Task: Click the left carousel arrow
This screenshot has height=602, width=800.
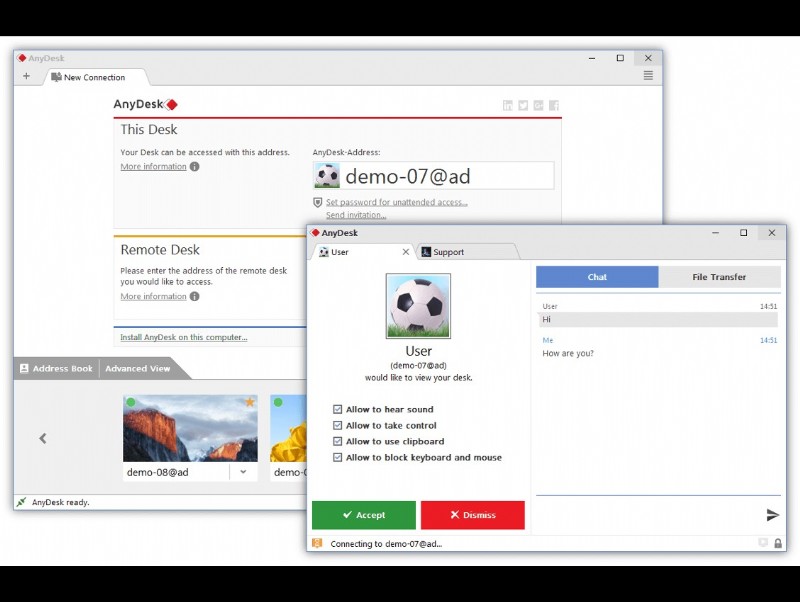Action: tap(42, 438)
